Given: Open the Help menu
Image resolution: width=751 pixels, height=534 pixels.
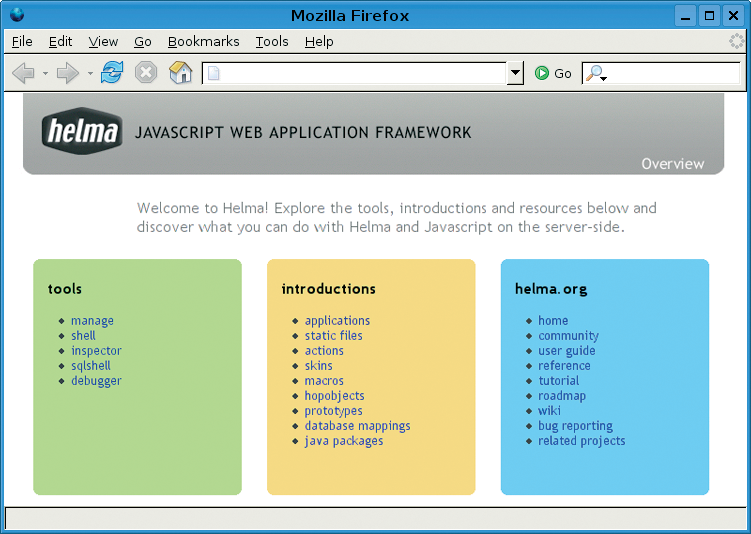Looking at the screenshot, I should click(319, 42).
